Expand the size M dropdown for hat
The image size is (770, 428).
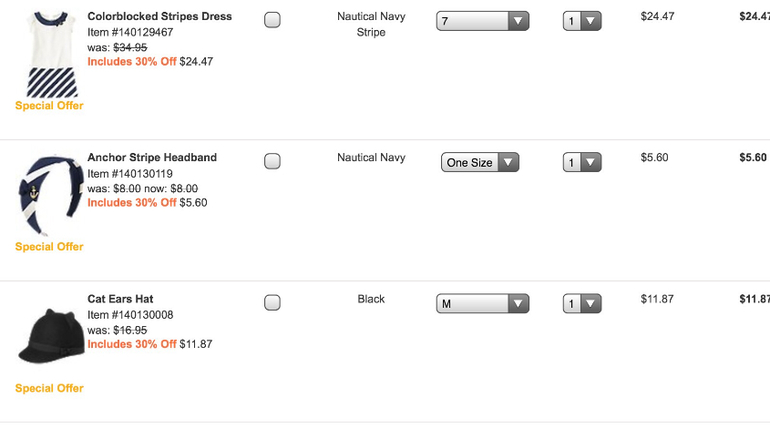click(482, 303)
